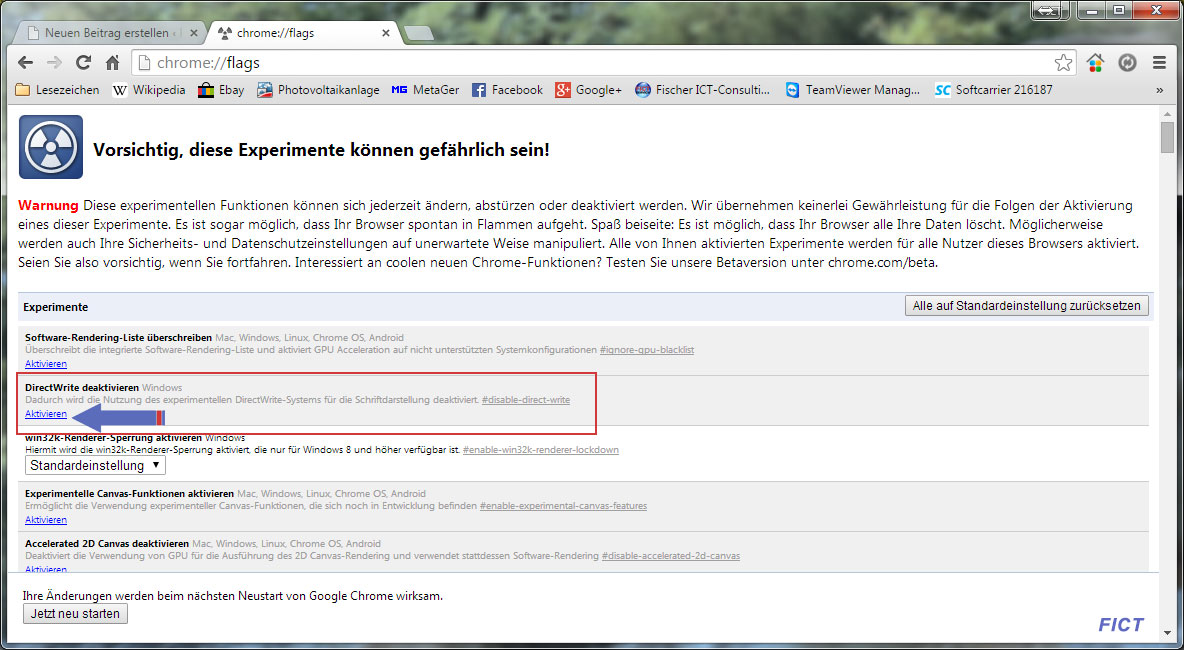
Task: Click the red Warnung text
Action: click(x=48, y=205)
